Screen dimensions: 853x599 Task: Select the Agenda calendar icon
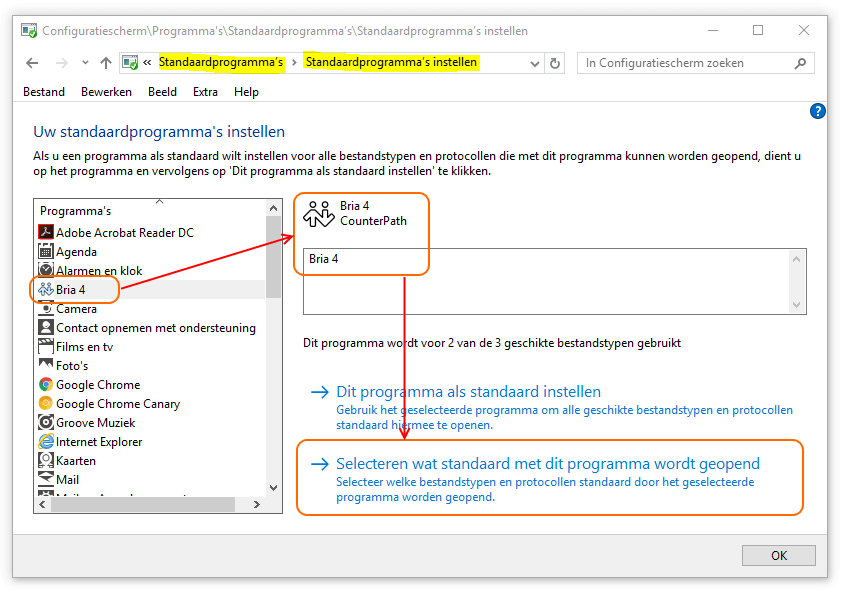tap(46, 251)
